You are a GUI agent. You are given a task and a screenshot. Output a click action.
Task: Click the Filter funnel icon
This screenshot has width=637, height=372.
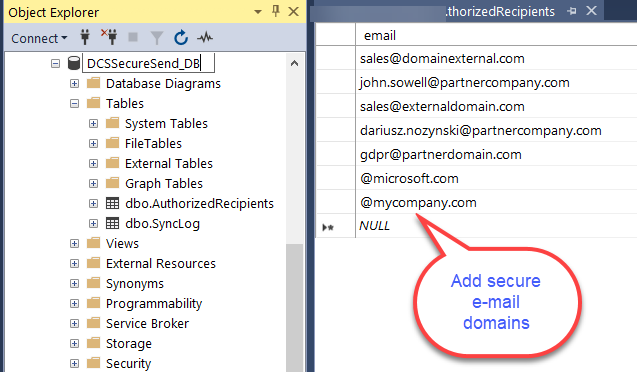156,38
